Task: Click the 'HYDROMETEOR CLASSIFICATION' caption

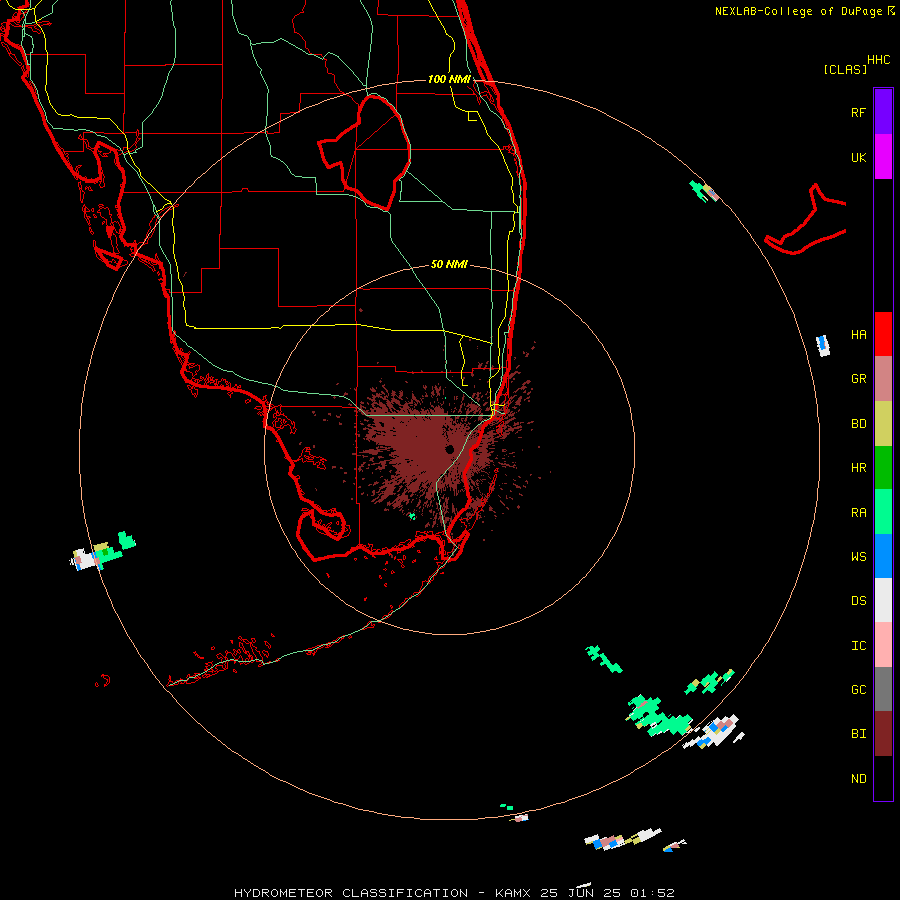Action: [351, 893]
